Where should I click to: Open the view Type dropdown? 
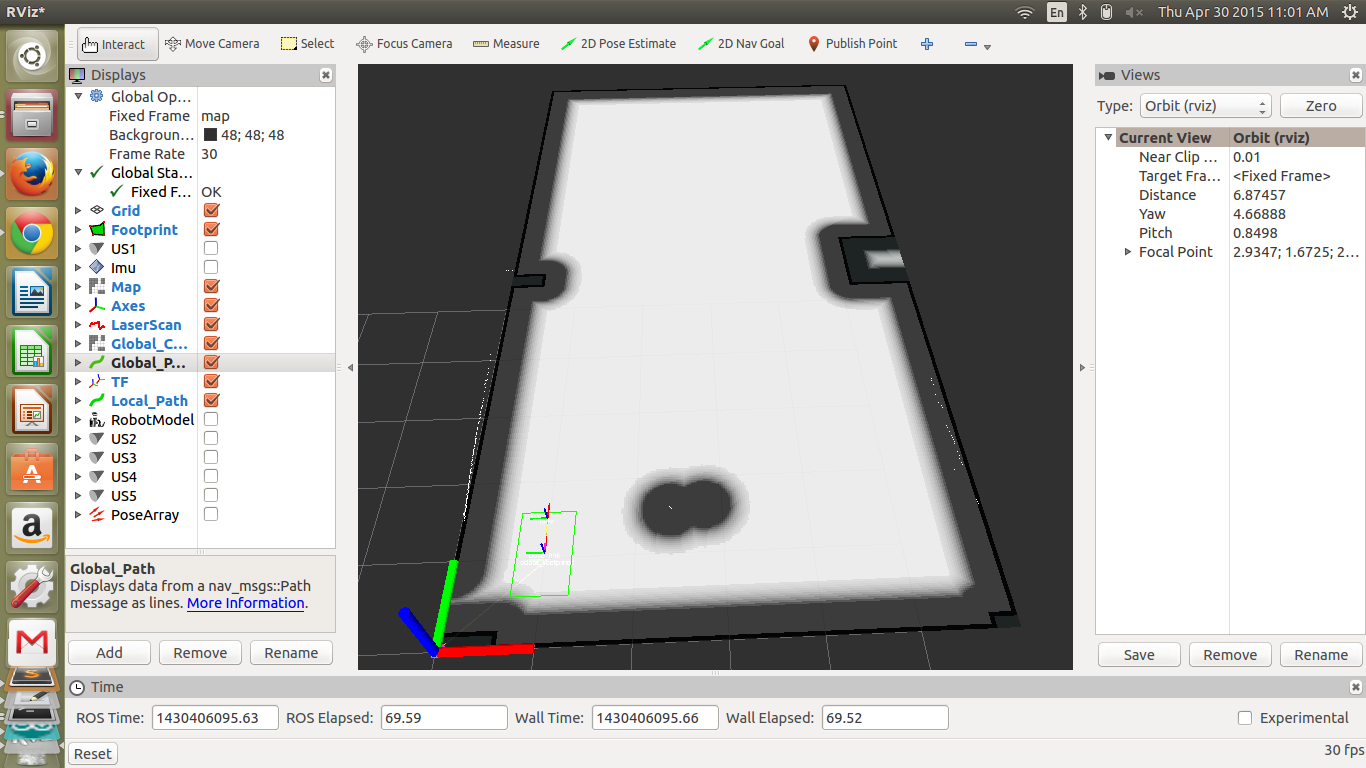coord(1206,106)
